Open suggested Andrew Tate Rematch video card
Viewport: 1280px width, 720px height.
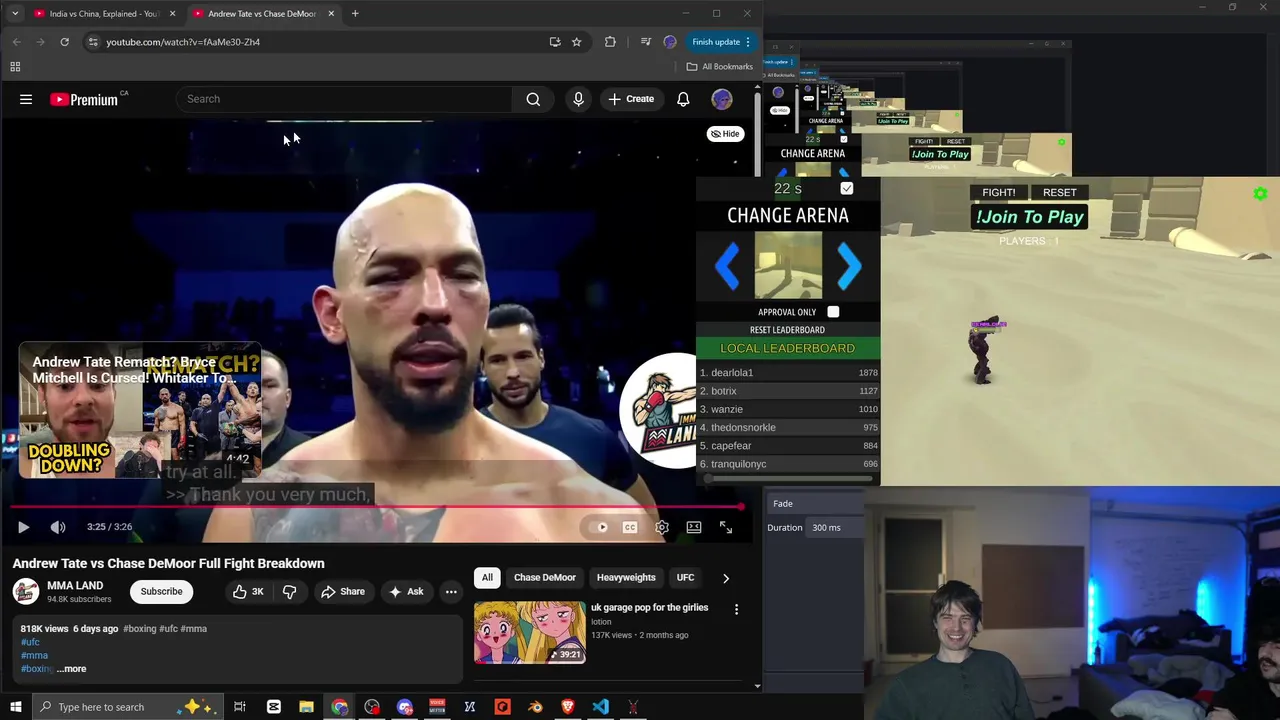tap(140, 411)
